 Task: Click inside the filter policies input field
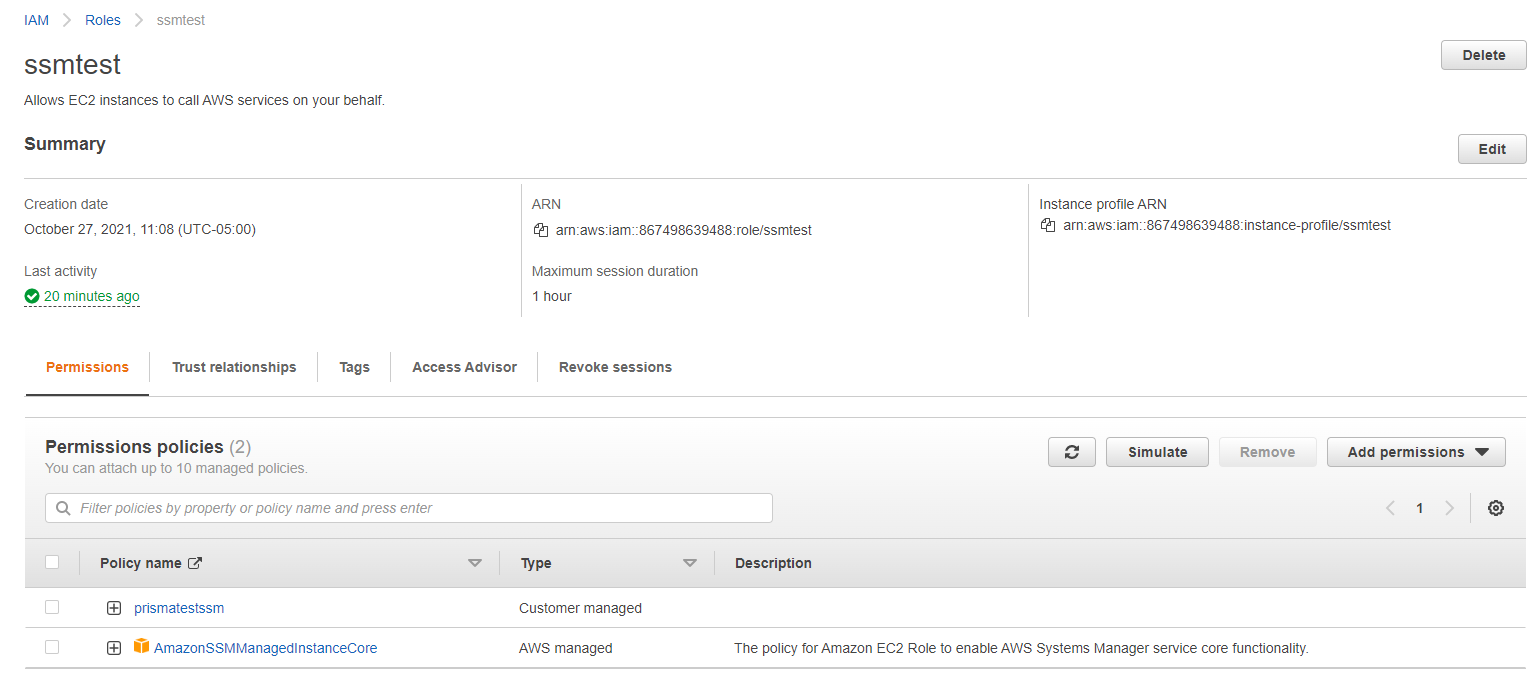pos(400,508)
